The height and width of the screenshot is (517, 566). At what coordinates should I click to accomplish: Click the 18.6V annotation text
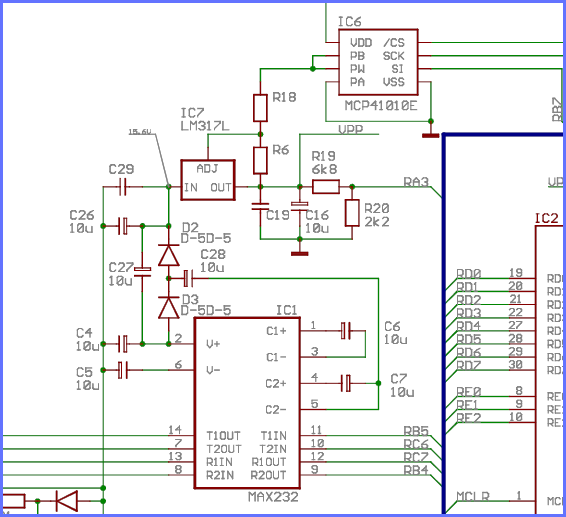140,132
